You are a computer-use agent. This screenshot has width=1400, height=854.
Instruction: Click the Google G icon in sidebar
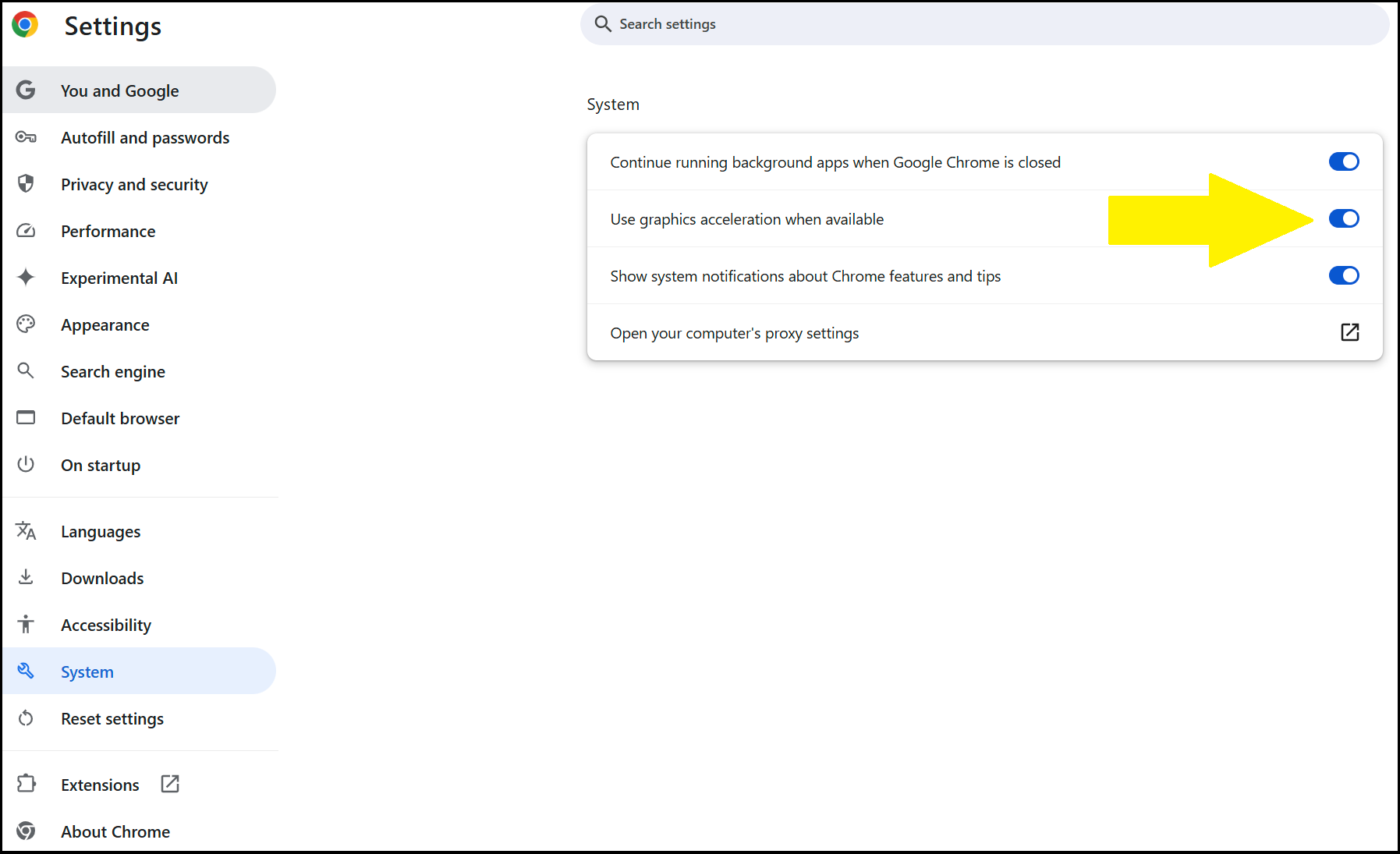click(26, 90)
